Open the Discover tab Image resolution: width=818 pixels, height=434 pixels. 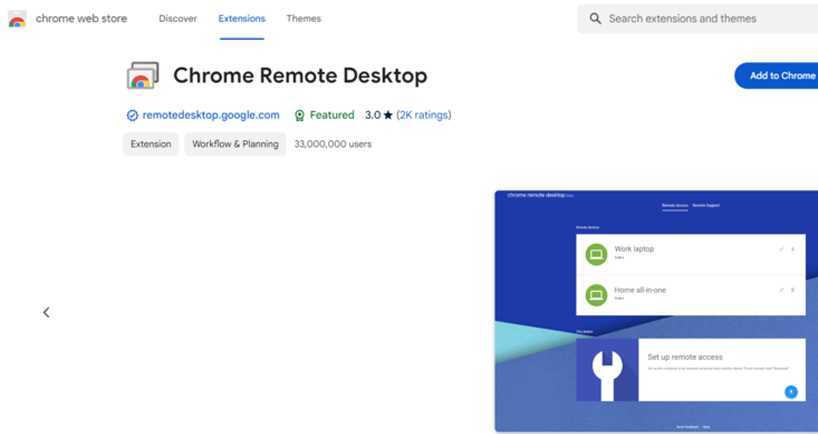[x=178, y=18]
